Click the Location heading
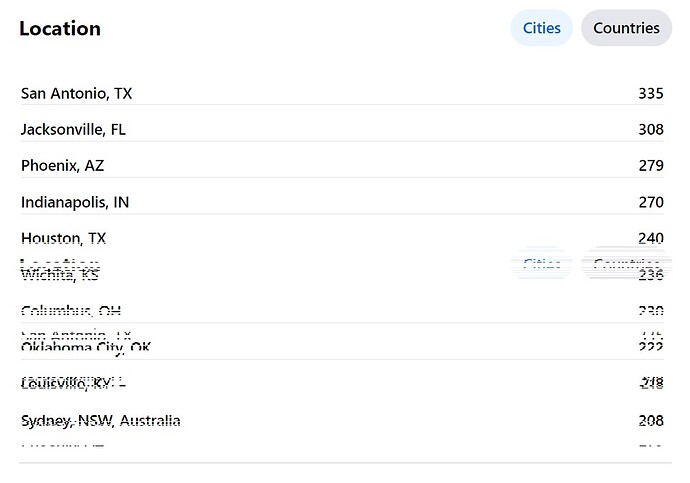 [x=60, y=29]
